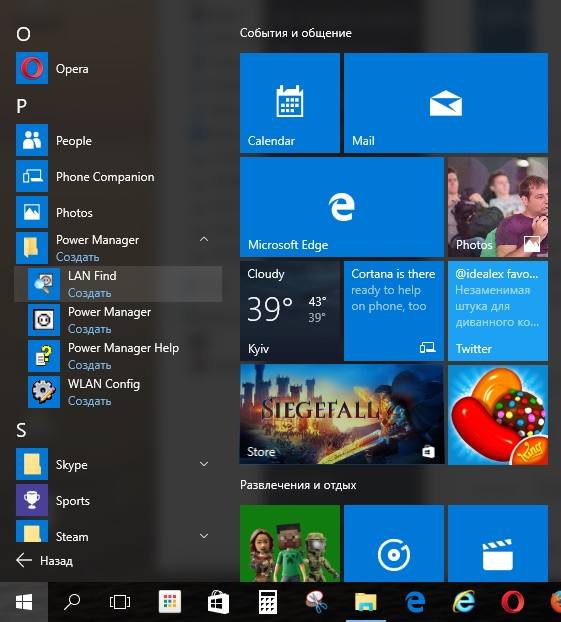The height and width of the screenshot is (622, 561).
Task: Open Store from the taskbar
Action: [218, 602]
